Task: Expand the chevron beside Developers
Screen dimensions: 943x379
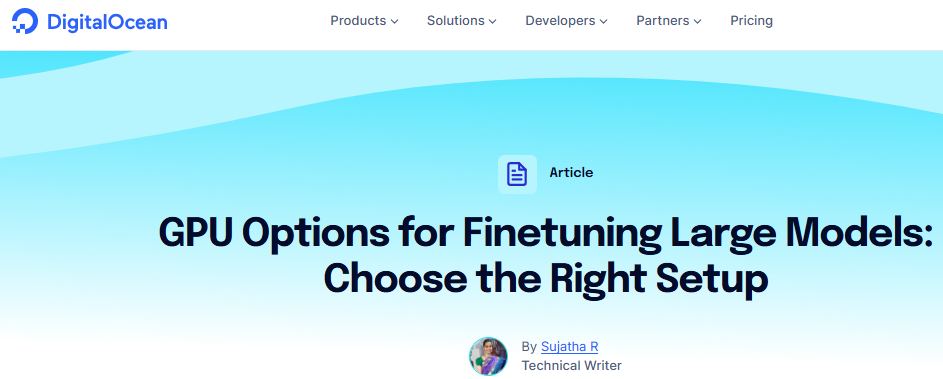Action: pos(603,22)
